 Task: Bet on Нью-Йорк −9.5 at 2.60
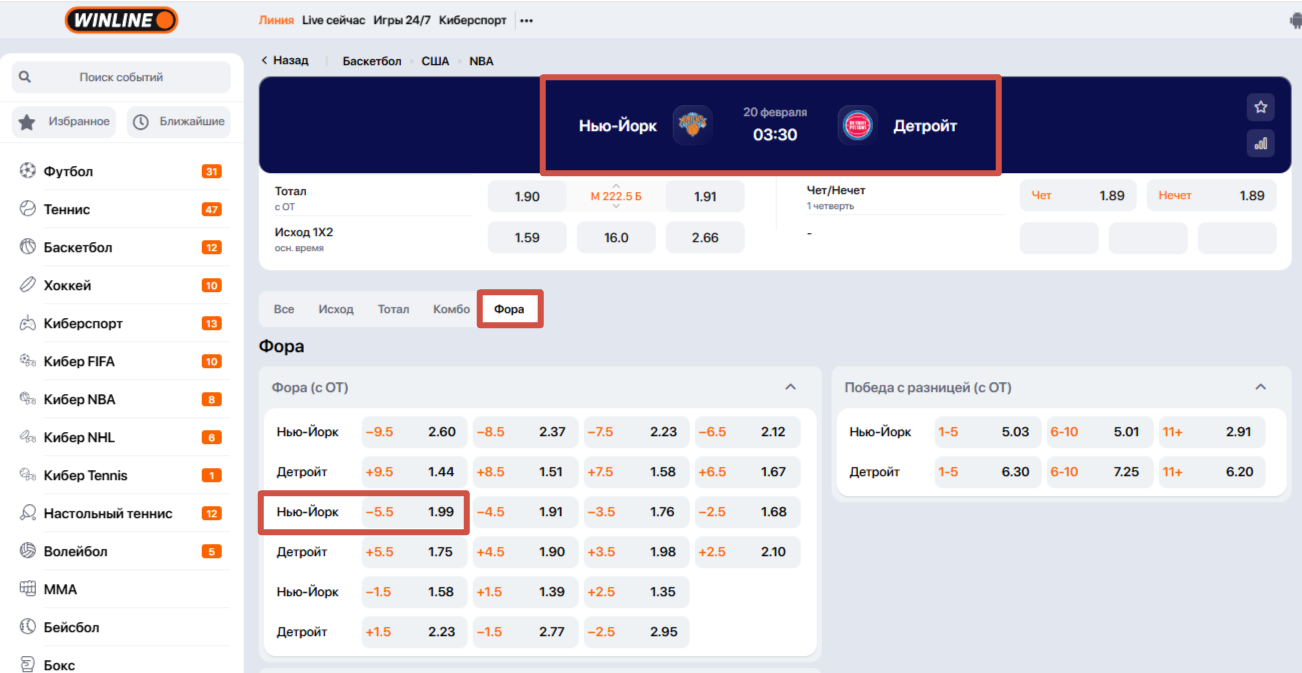point(413,432)
